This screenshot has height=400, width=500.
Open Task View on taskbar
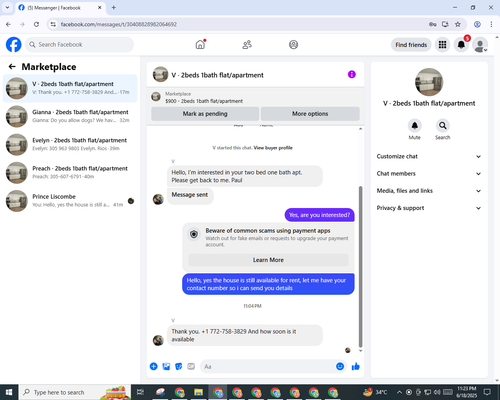[x=140, y=392]
